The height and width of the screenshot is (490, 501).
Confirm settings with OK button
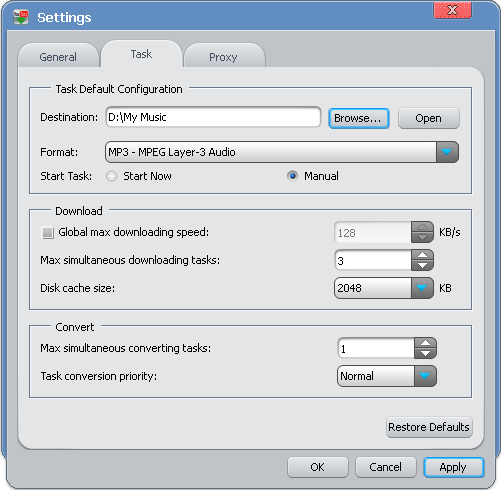[317, 467]
